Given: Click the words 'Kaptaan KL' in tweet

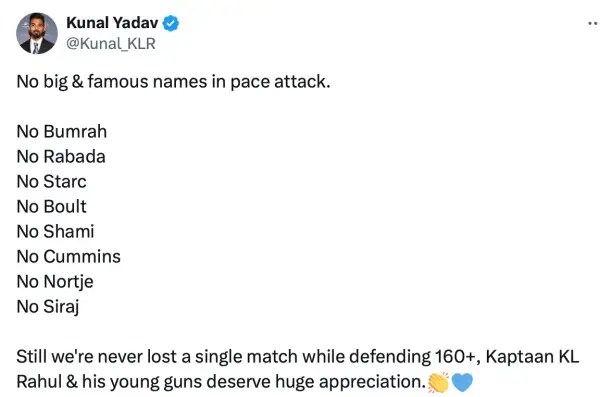Looking at the screenshot, I should tap(532, 357).
